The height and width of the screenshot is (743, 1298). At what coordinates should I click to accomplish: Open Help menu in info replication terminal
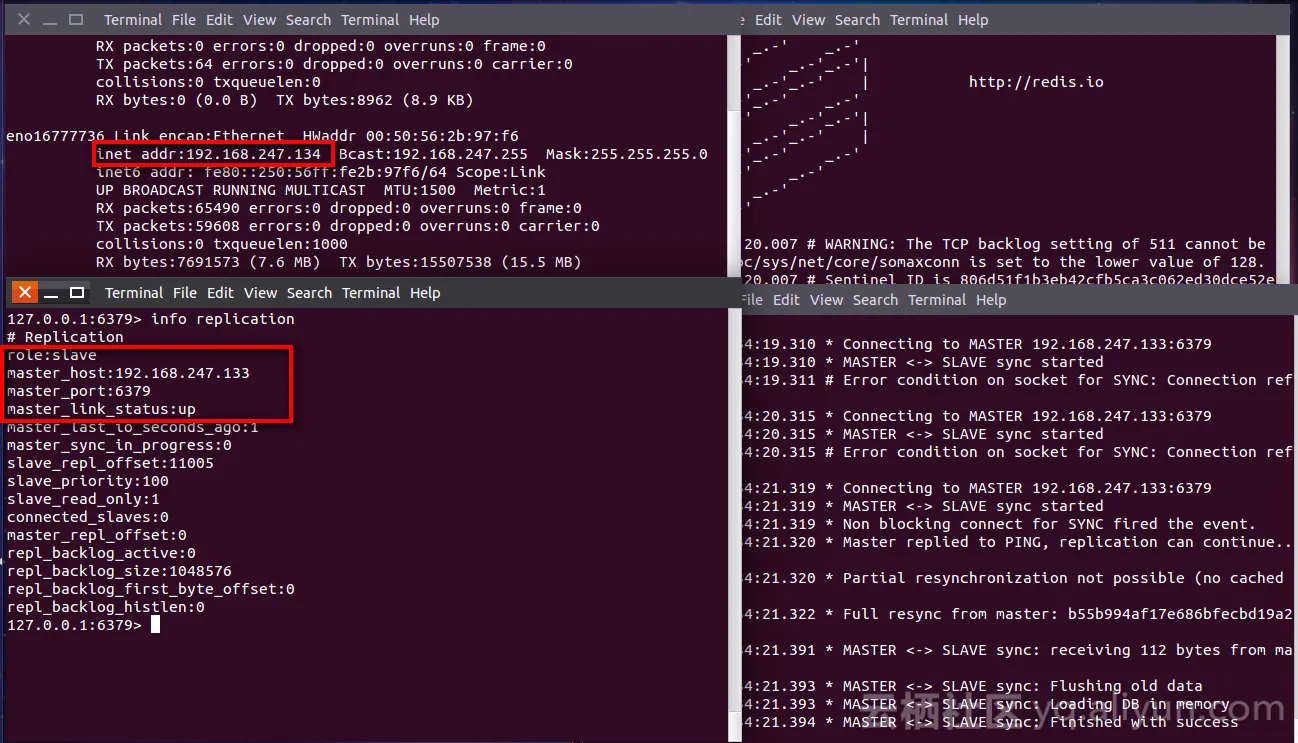click(425, 293)
